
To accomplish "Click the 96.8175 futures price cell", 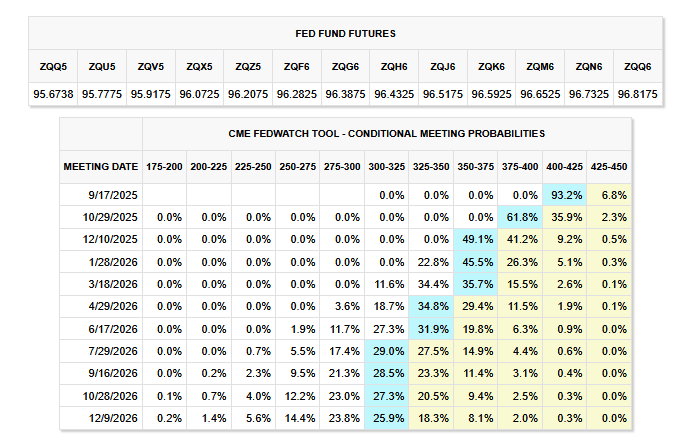I will tap(637, 92).
